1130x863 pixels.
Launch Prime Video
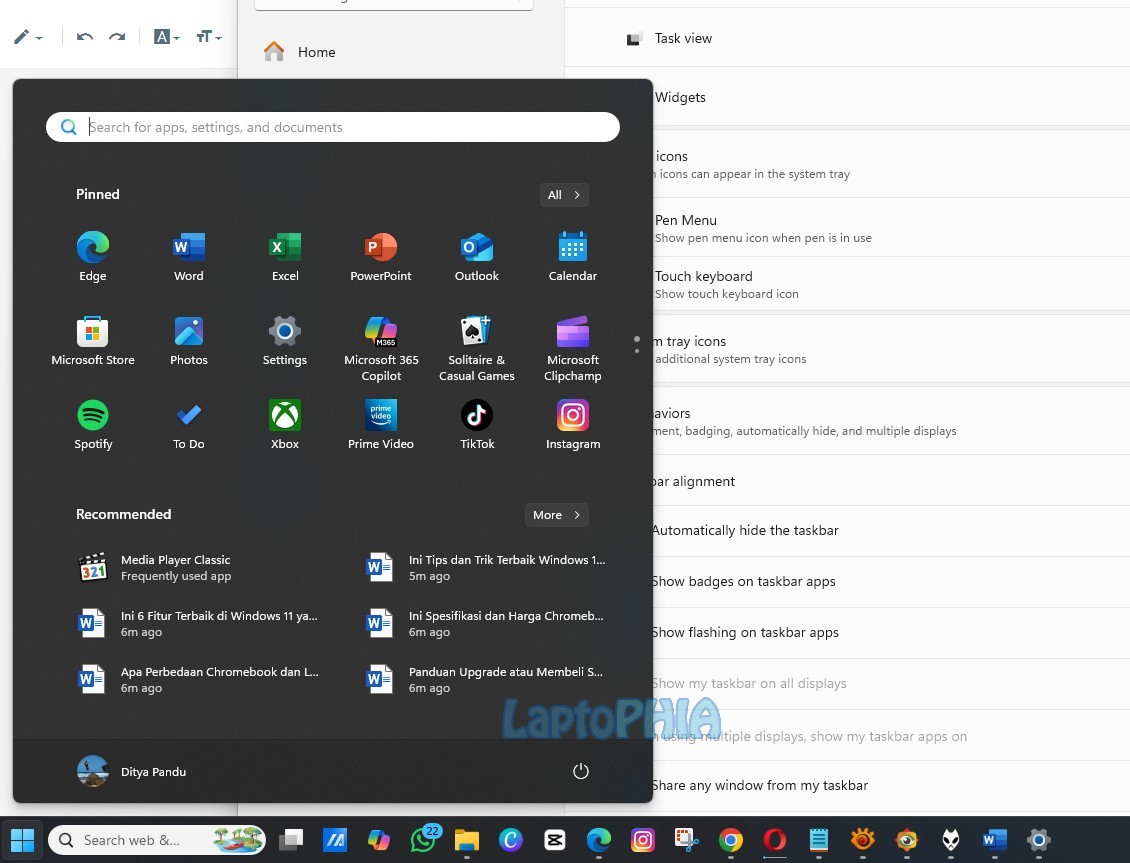point(381,424)
